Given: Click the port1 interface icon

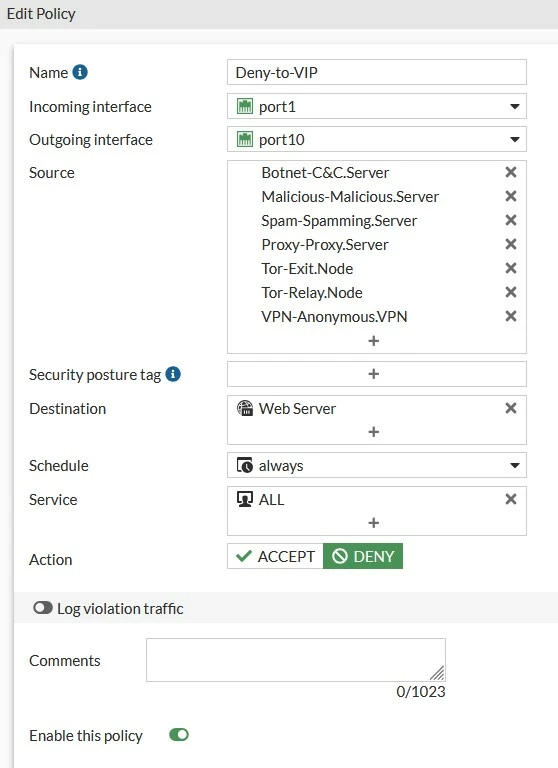Looking at the screenshot, I should click(x=244, y=106).
